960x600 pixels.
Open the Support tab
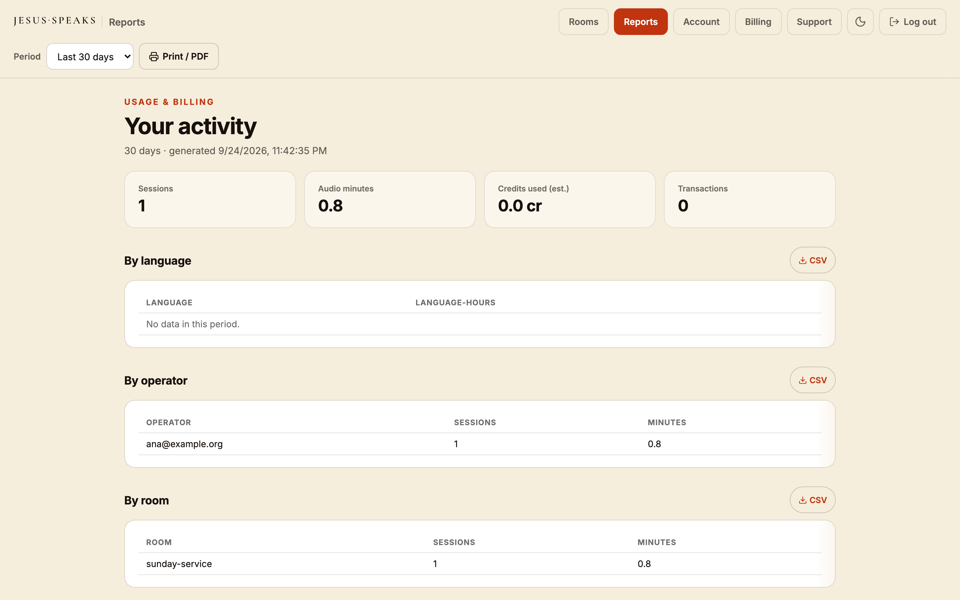click(814, 21)
